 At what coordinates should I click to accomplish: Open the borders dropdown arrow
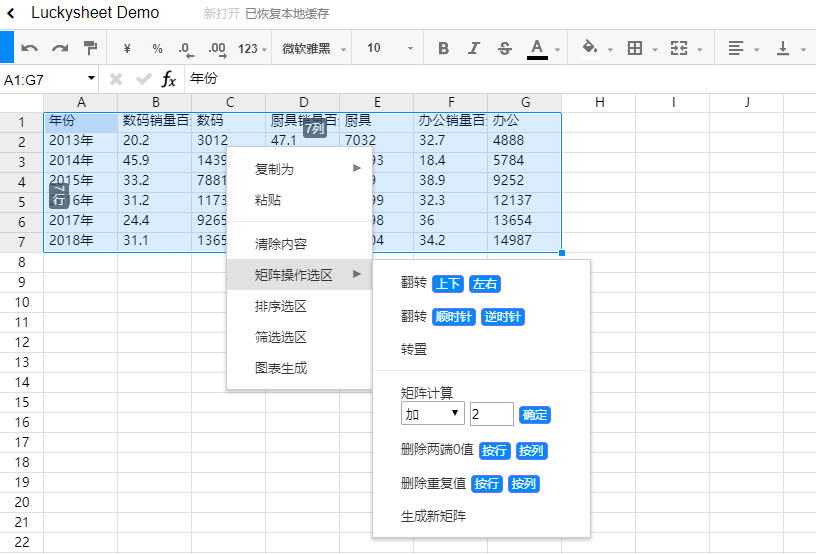point(655,49)
